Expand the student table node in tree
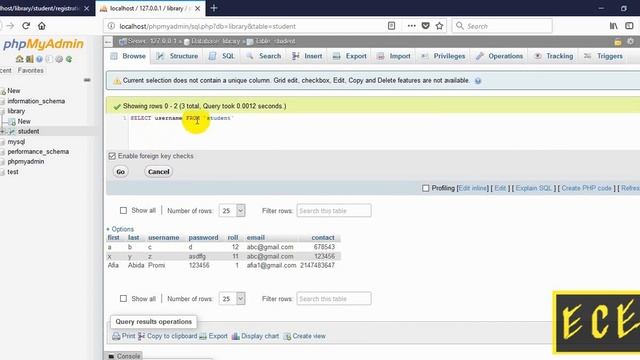This screenshot has height=360, width=640. [2, 131]
